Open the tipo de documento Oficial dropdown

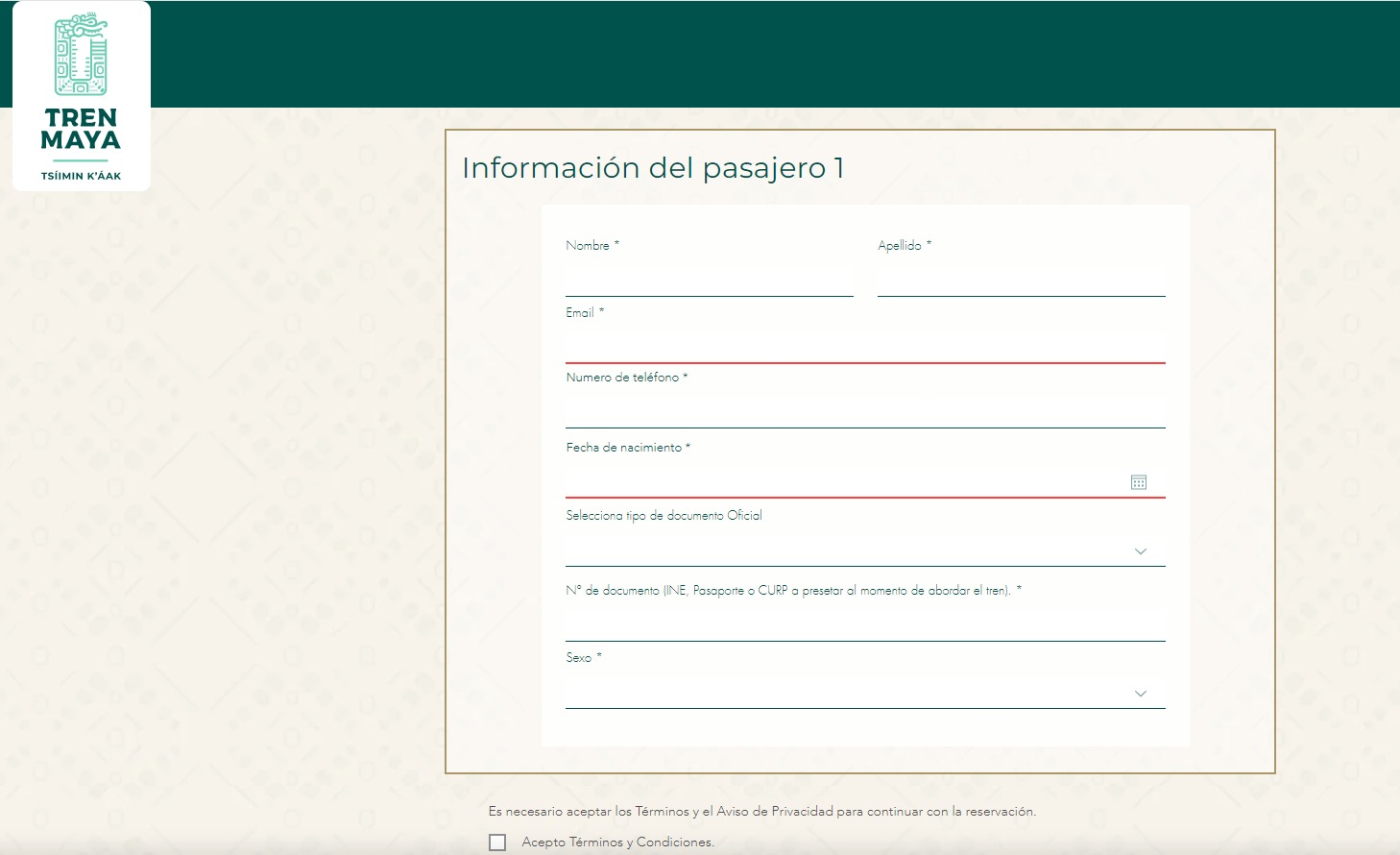coord(865,550)
